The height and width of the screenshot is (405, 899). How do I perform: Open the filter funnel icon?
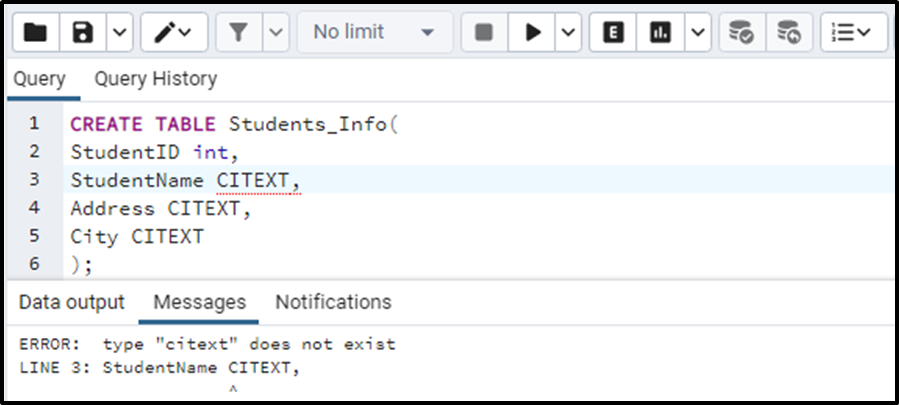[x=239, y=33]
